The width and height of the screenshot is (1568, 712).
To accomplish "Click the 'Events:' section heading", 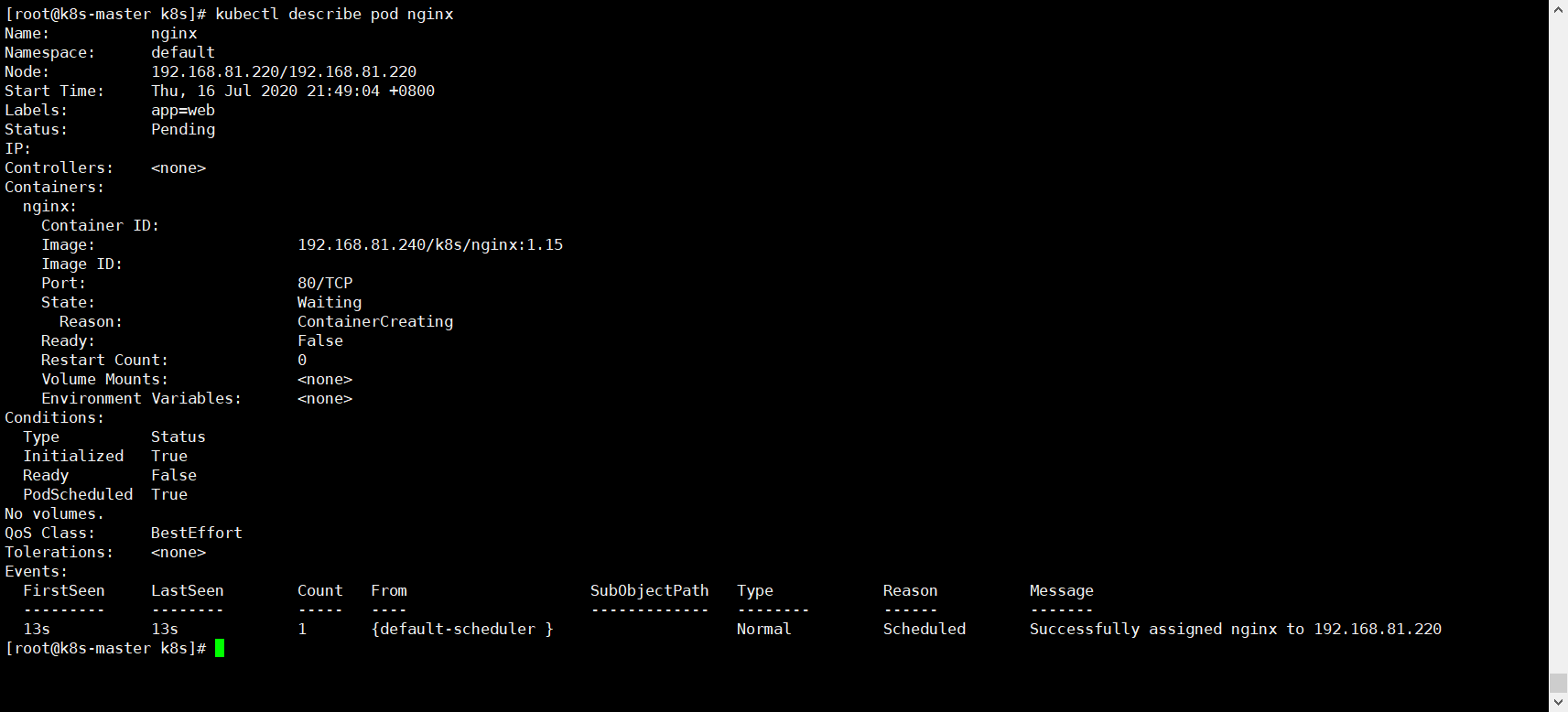I will (x=36, y=571).
